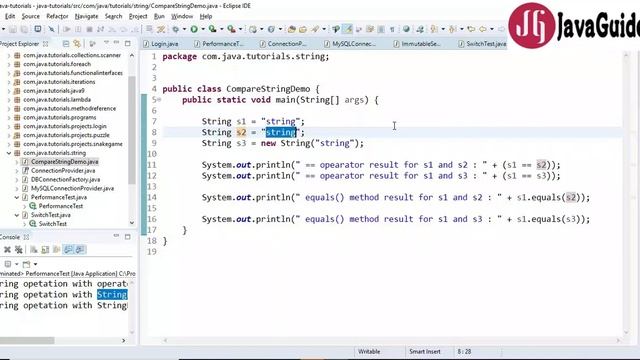Select MySQLConnectionProvider.java in tree

click(72, 189)
